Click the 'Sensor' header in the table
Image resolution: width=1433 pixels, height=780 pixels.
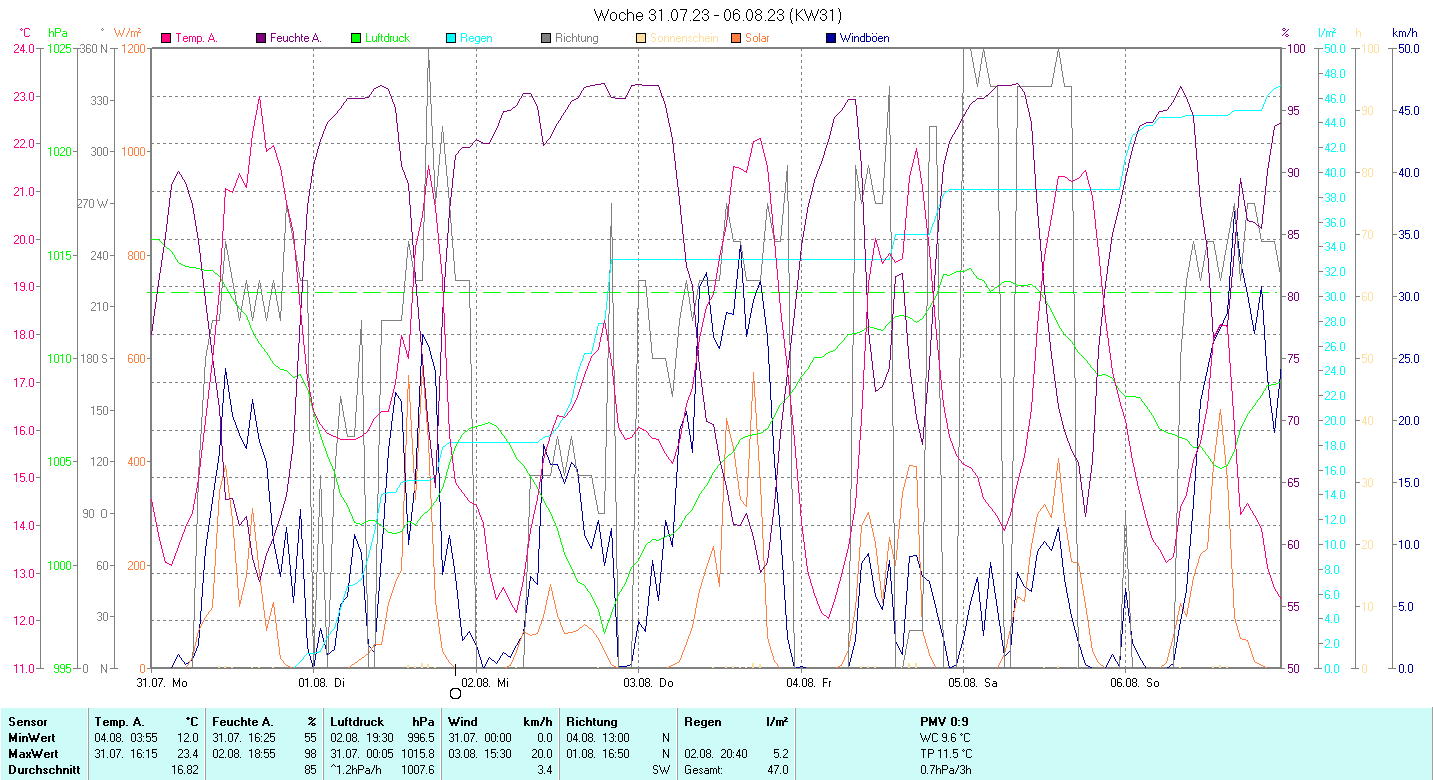click(x=26, y=721)
